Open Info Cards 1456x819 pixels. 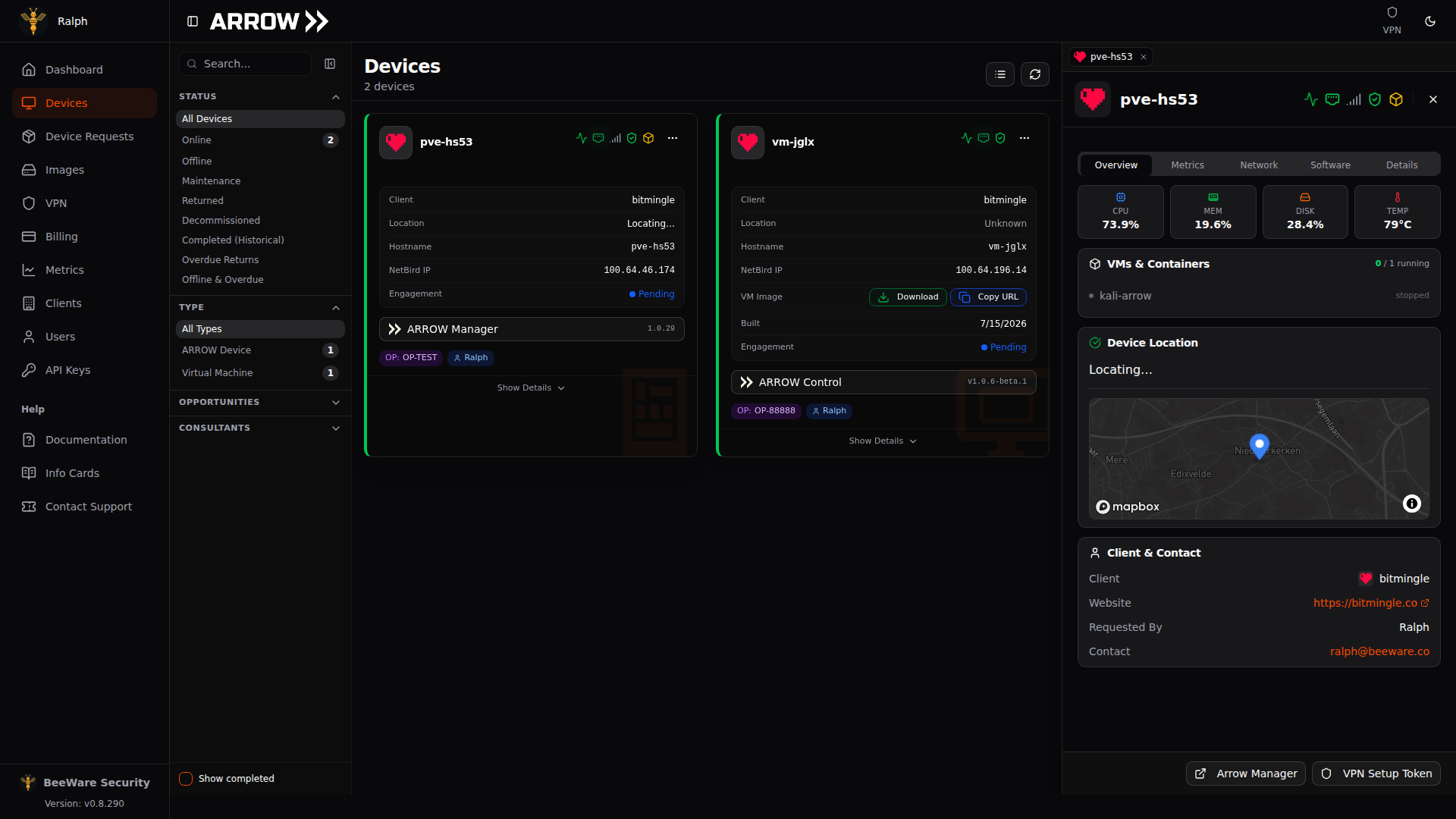(84, 473)
